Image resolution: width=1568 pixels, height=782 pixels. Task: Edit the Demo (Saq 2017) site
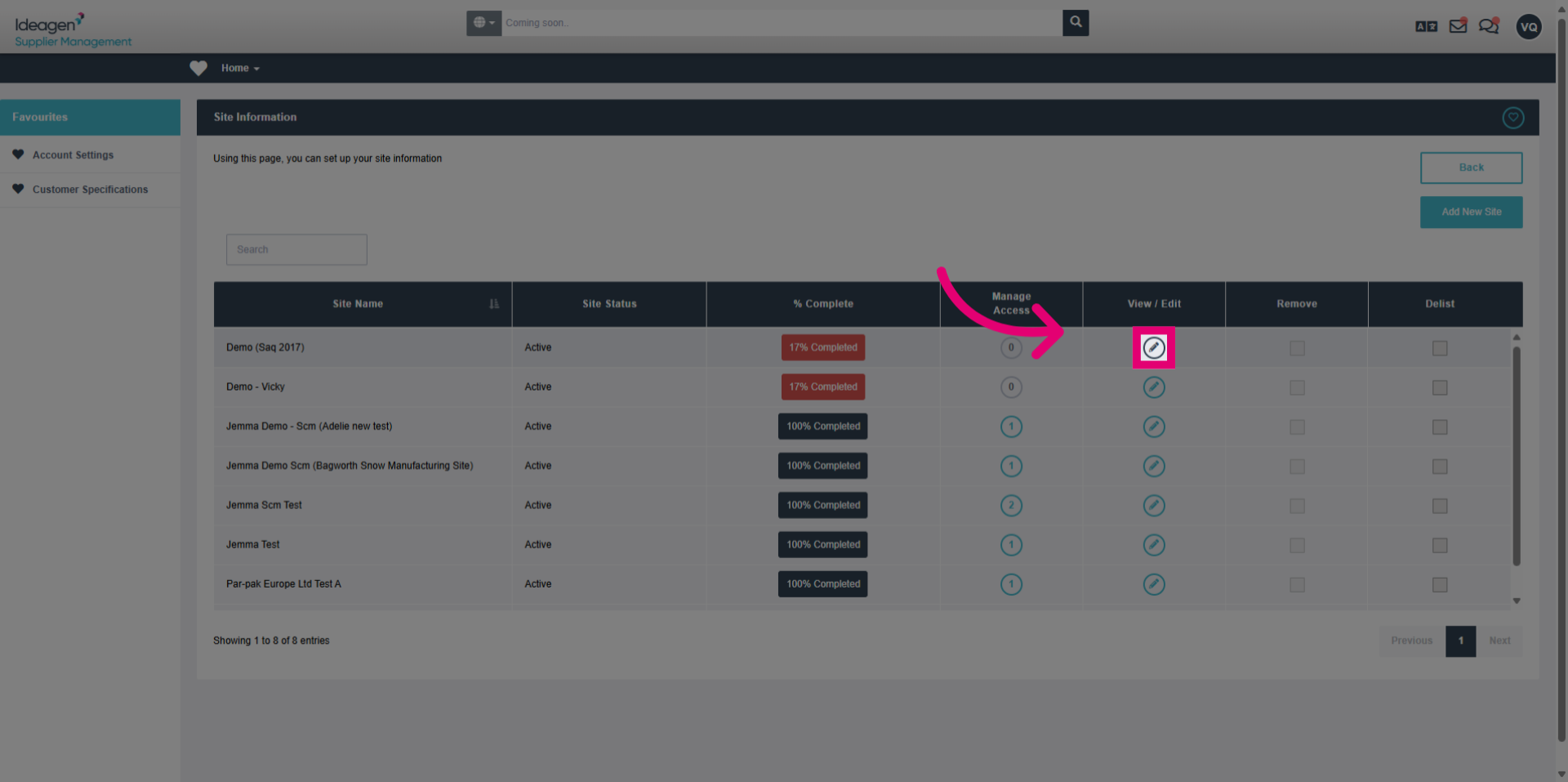coord(1154,348)
